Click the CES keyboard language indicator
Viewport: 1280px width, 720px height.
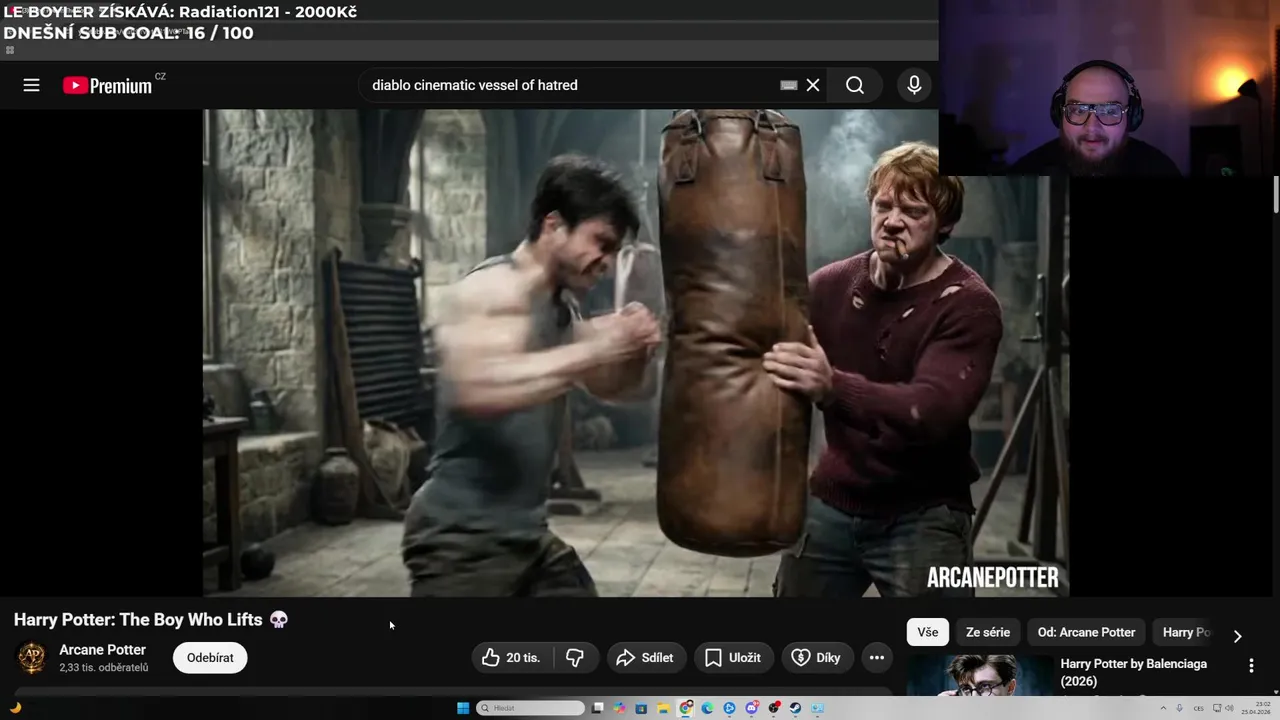point(1198,708)
